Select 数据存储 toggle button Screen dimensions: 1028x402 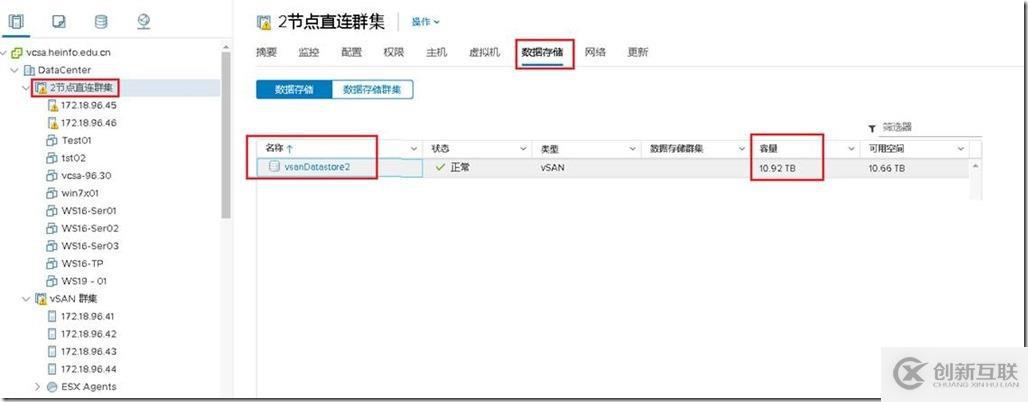click(294, 90)
